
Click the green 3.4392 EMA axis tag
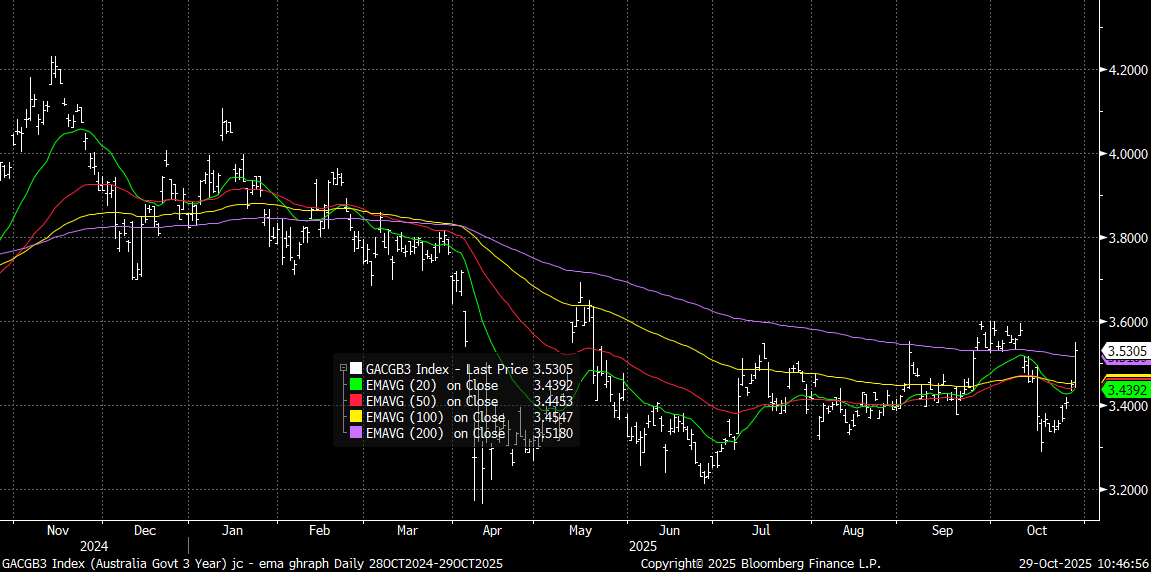1125,389
